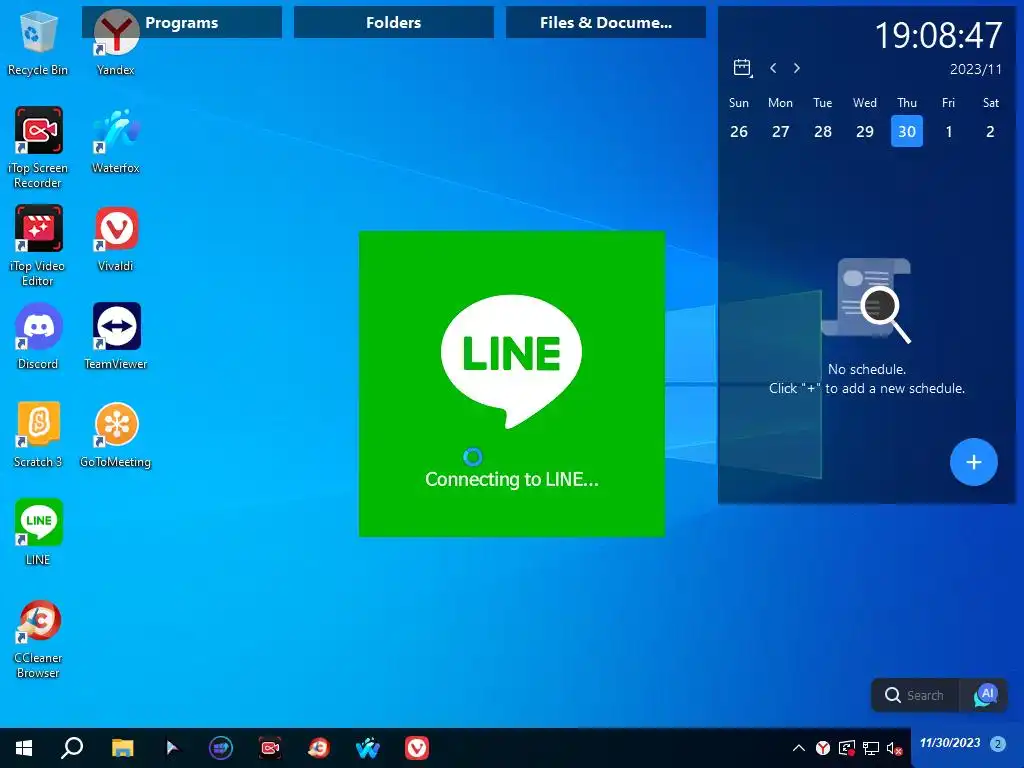Click the arrow-shaped taskbar app icon
1024x768 pixels.
point(172,748)
